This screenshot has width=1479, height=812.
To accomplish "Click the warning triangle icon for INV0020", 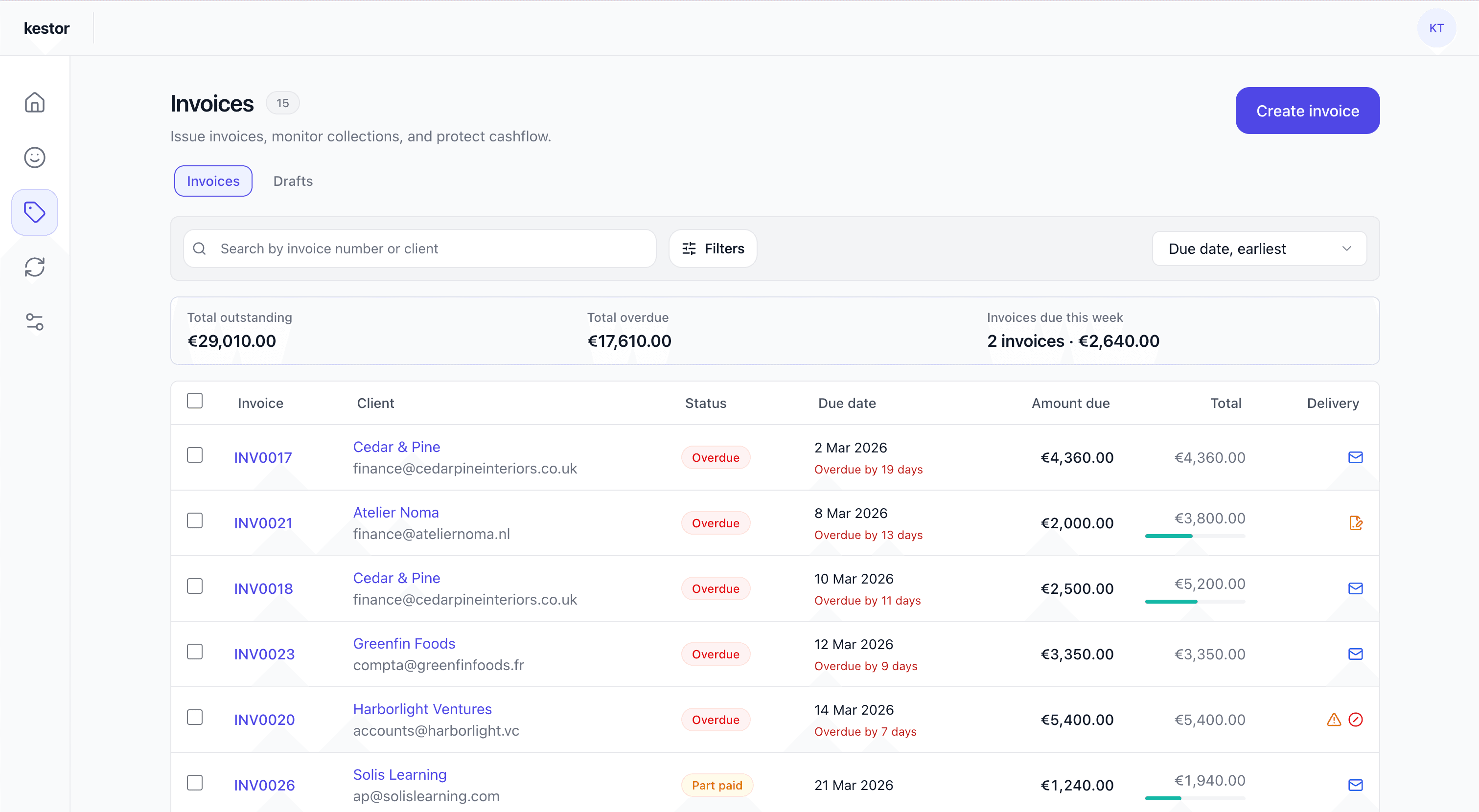I will [1333, 720].
